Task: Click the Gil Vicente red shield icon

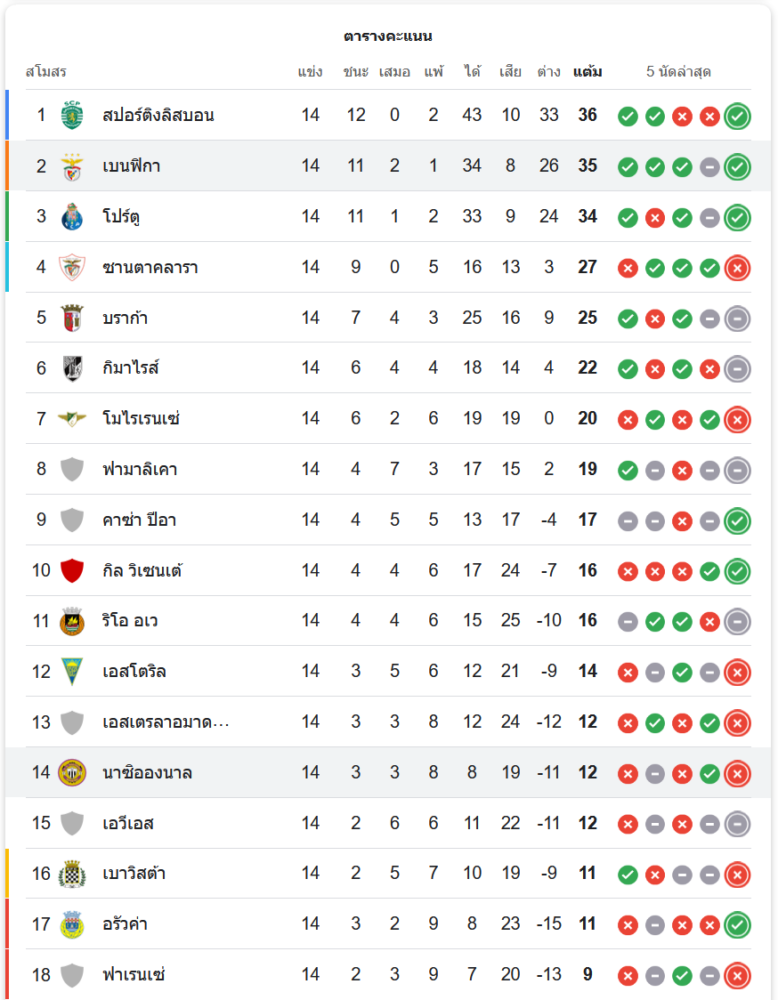Action: 72,570
